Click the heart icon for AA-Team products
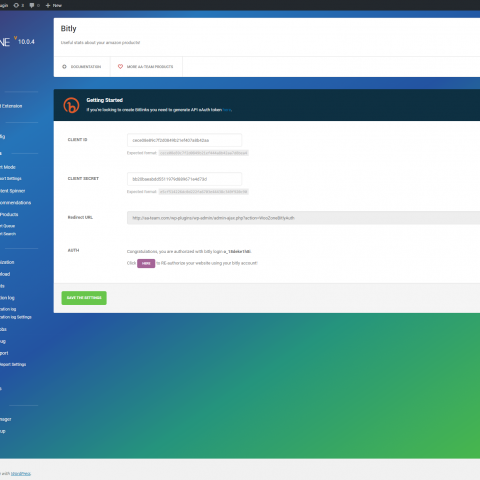480x480 pixels. tap(120, 67)
